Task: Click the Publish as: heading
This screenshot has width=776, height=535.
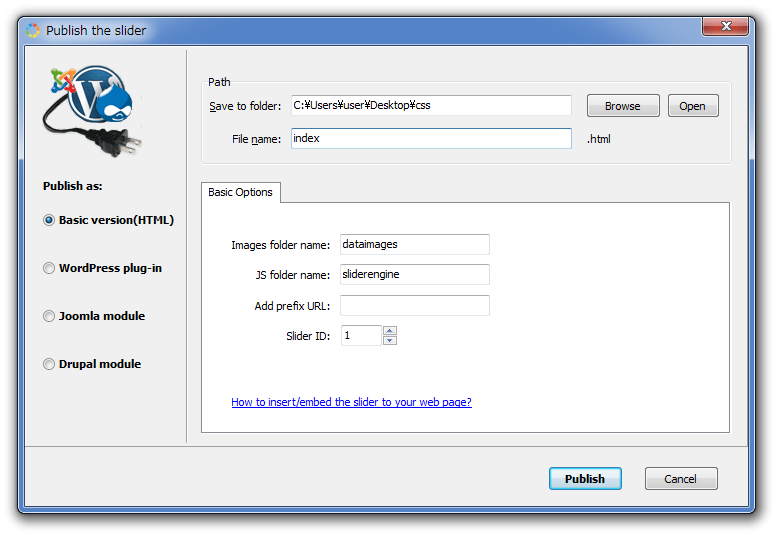Action: coord(73,186)
